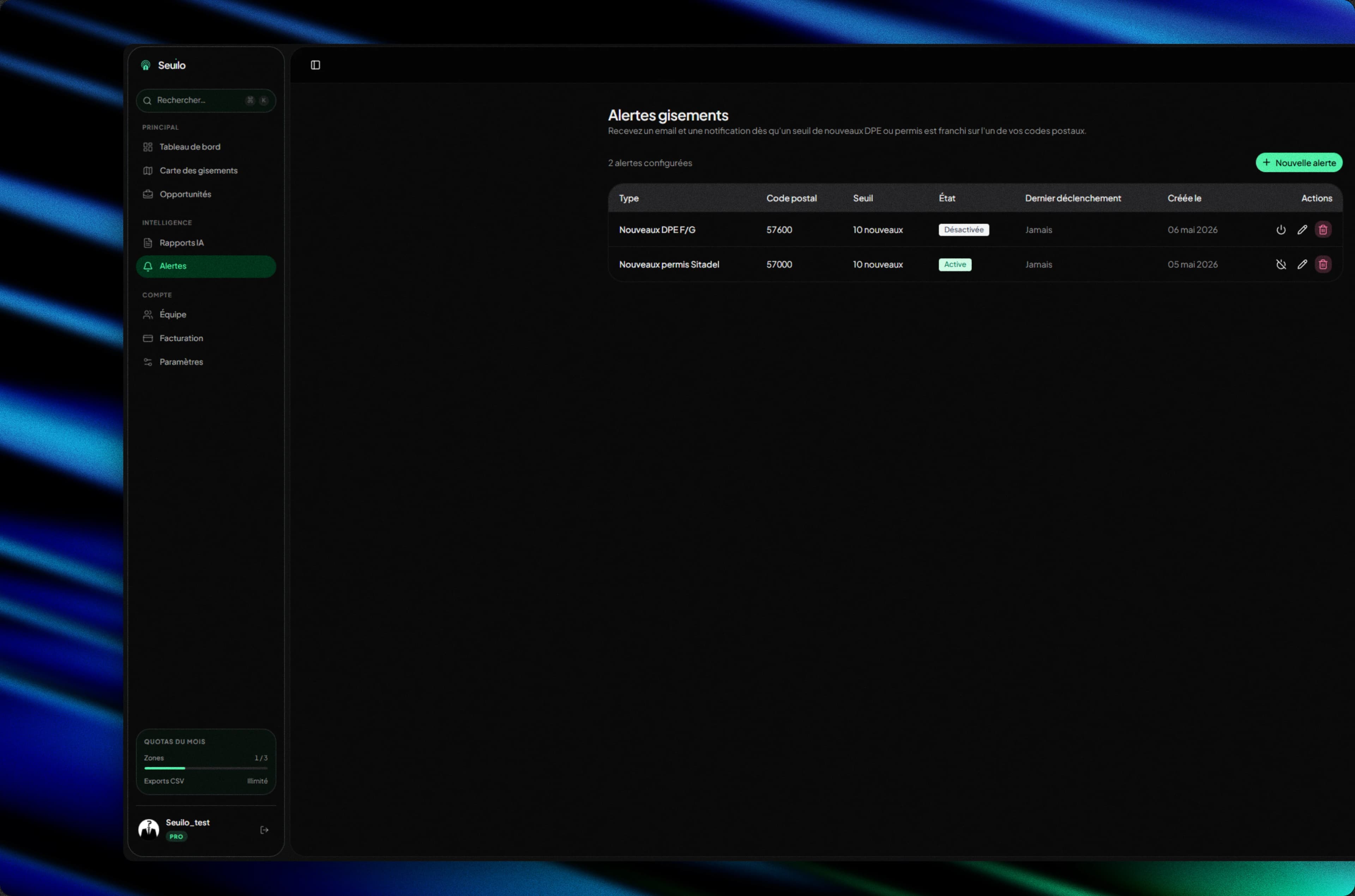Click postal code 57000
Image resolution: width=1355 pixels, height=896 pixels.
[x=779, y=265]
